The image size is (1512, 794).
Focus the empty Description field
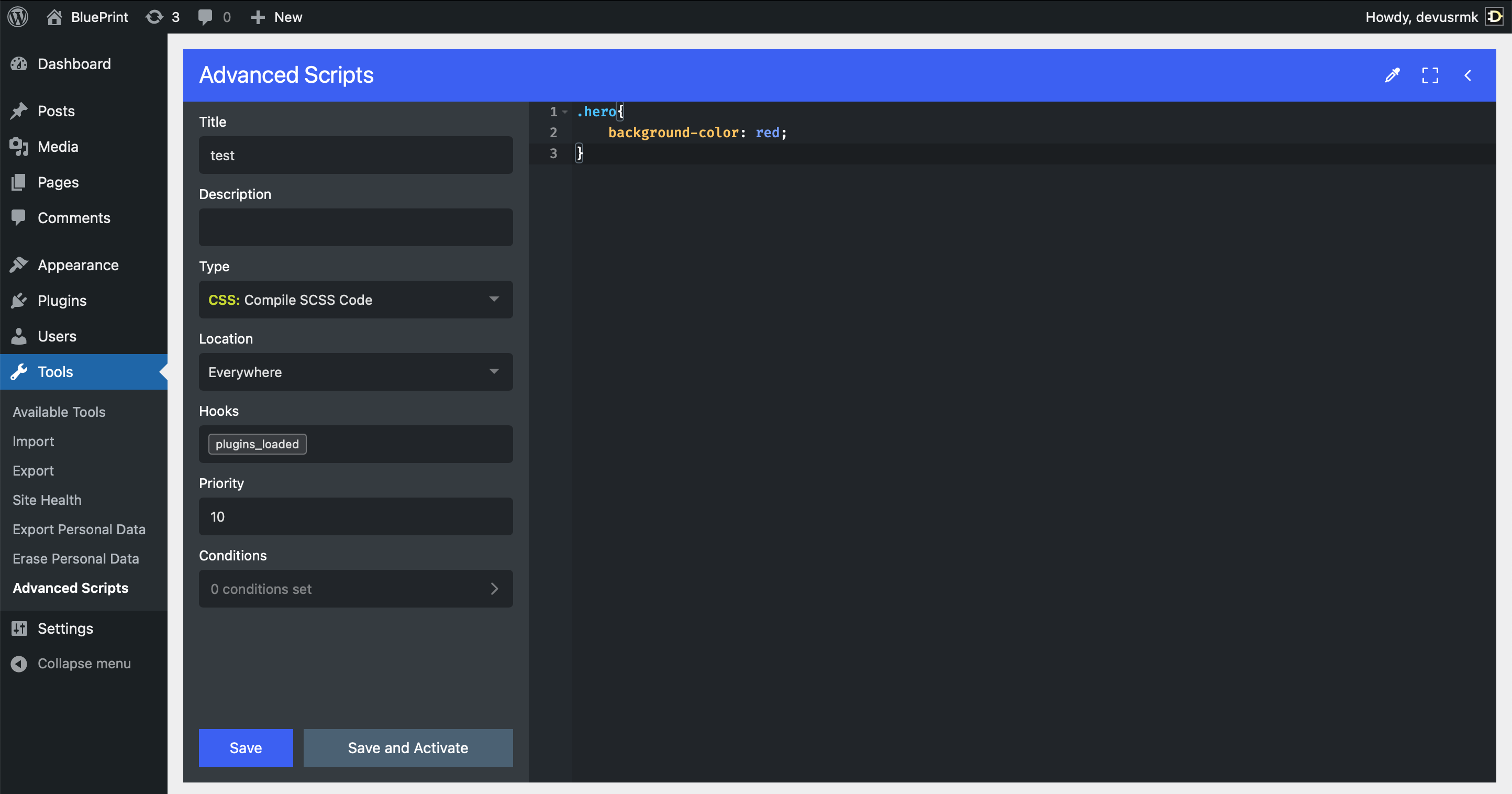click(x=355, y=227)
